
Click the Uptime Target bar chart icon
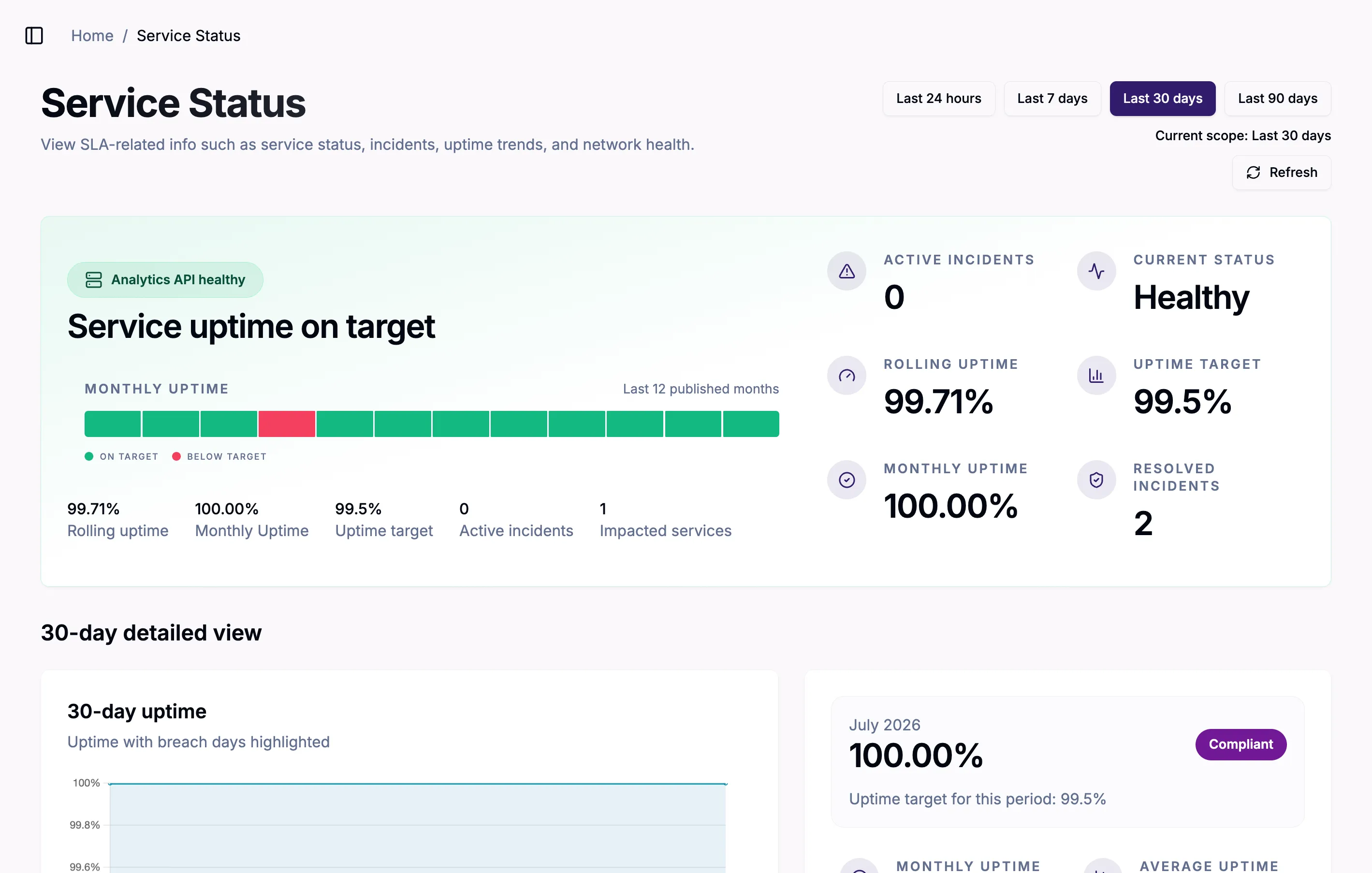[x=1096, y=376]
